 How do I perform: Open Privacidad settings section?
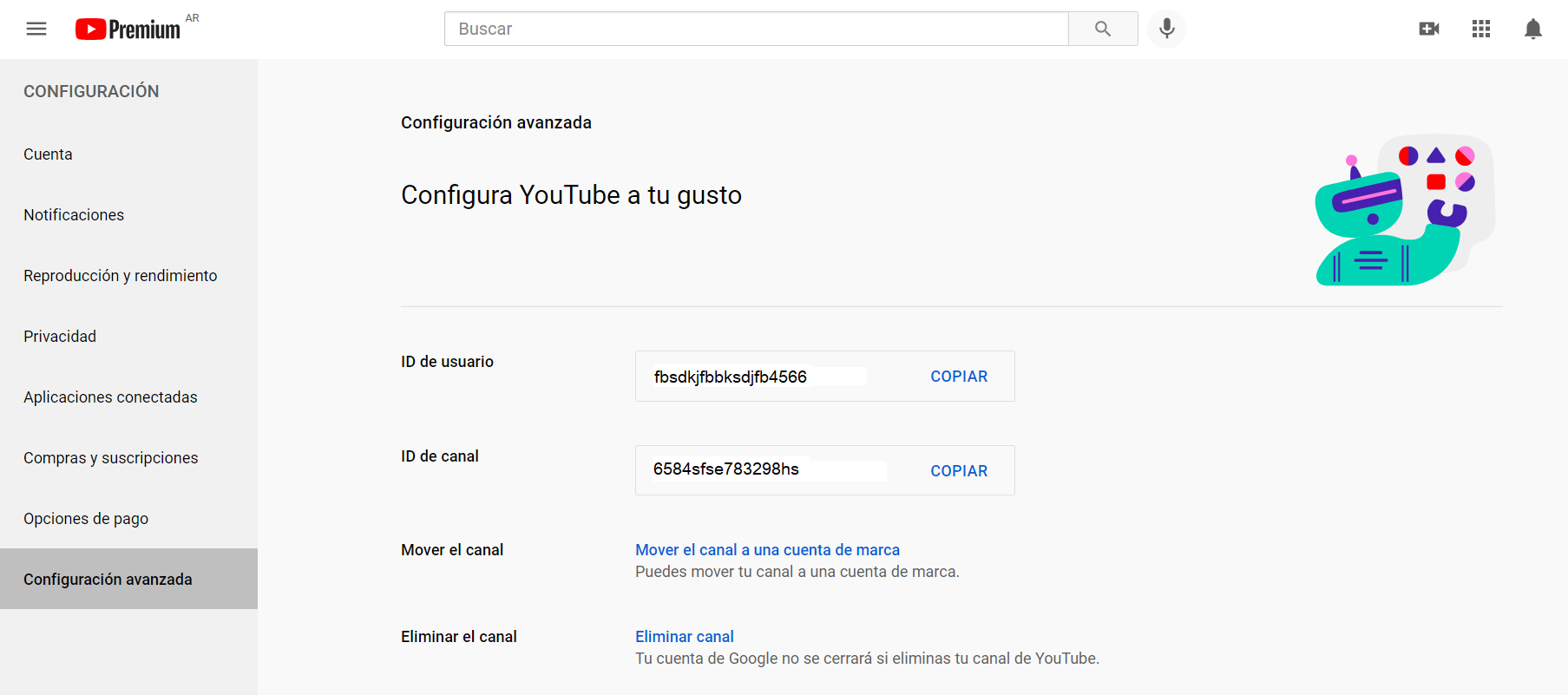(128, 336)
